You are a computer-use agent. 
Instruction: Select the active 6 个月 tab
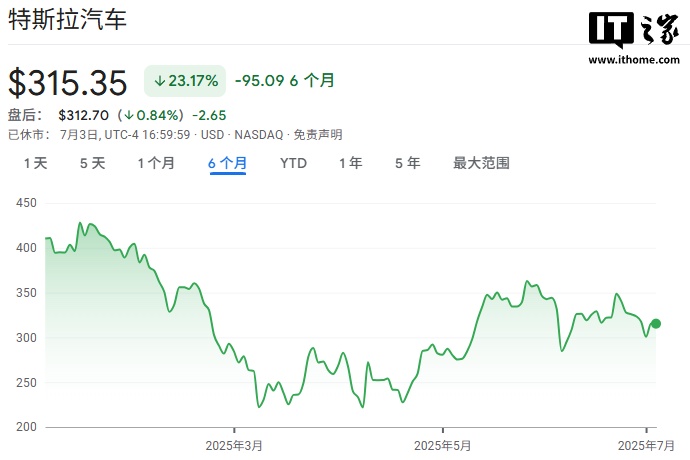click(228, 163)
